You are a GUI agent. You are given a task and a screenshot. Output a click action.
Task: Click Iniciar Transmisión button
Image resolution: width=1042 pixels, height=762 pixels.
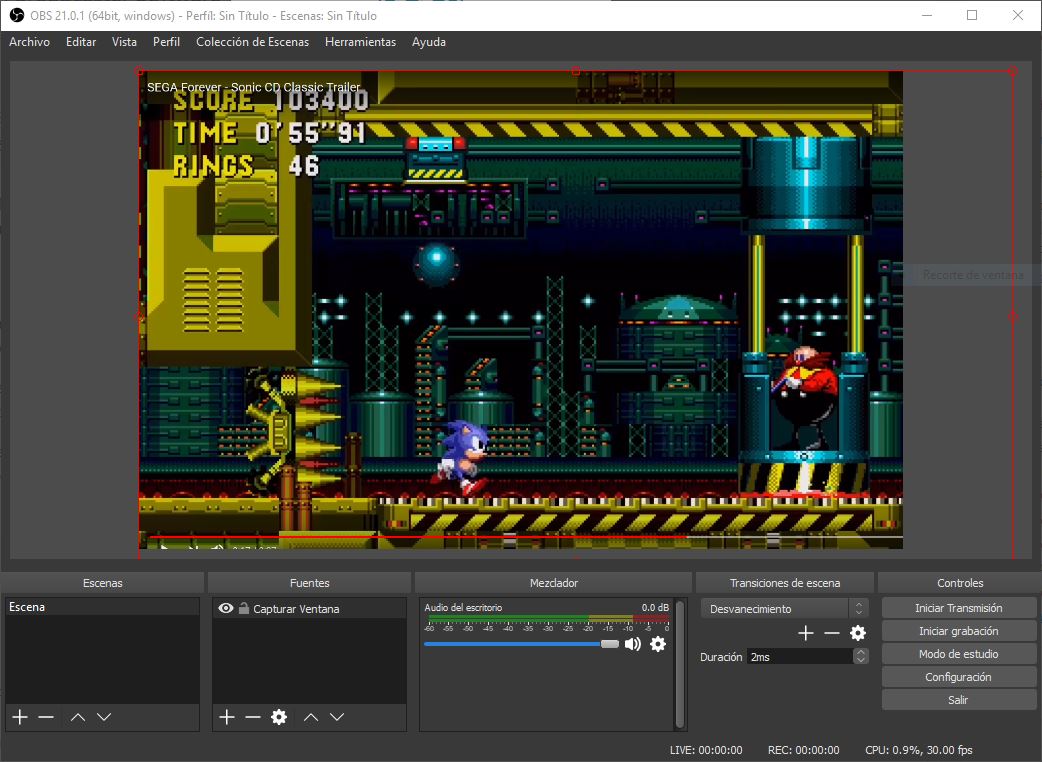point(958,608)
